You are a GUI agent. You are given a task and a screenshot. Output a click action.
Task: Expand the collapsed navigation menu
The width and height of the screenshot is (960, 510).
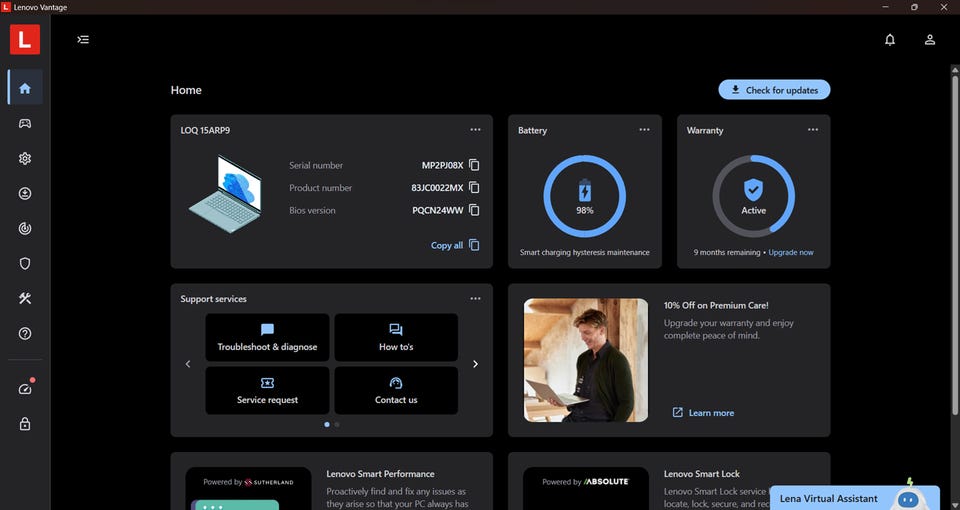[x=83, y=40]
